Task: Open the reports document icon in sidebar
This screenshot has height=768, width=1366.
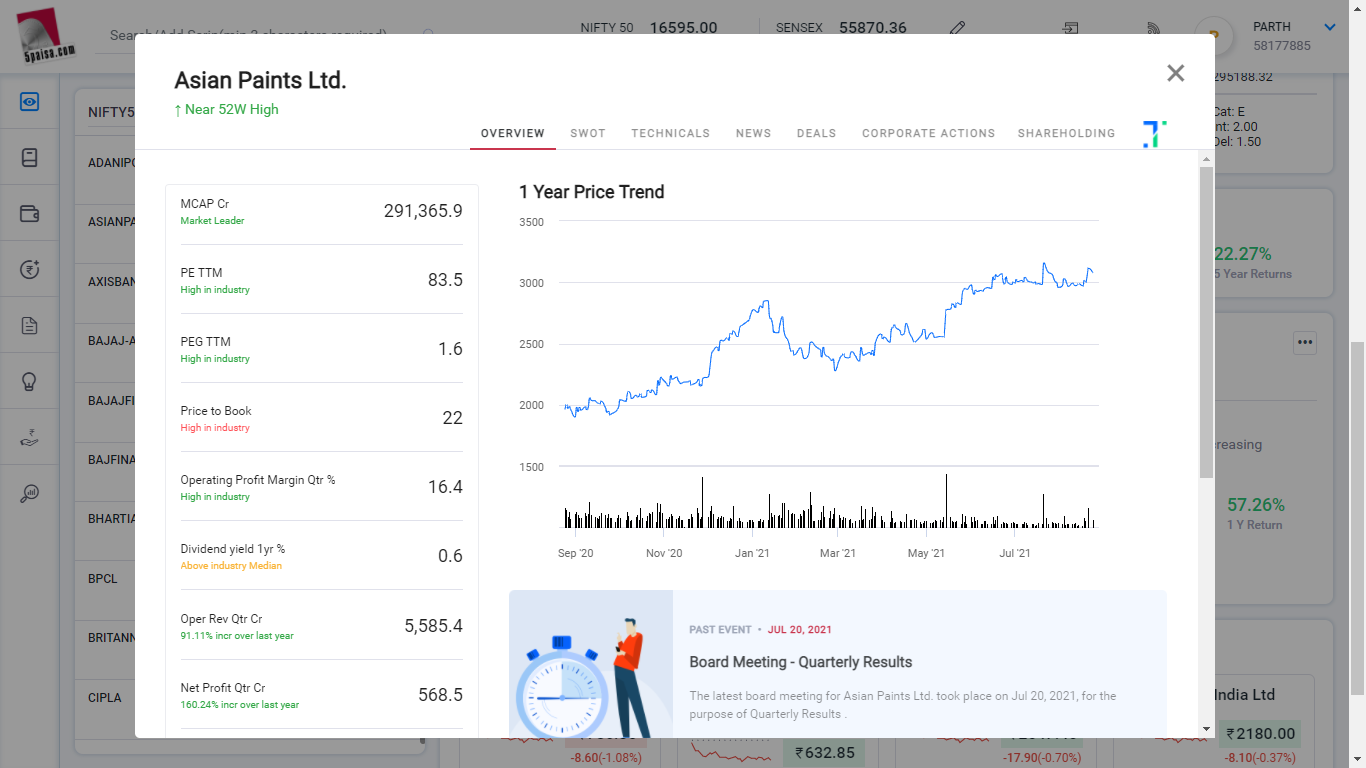Action: coord(29,325)
